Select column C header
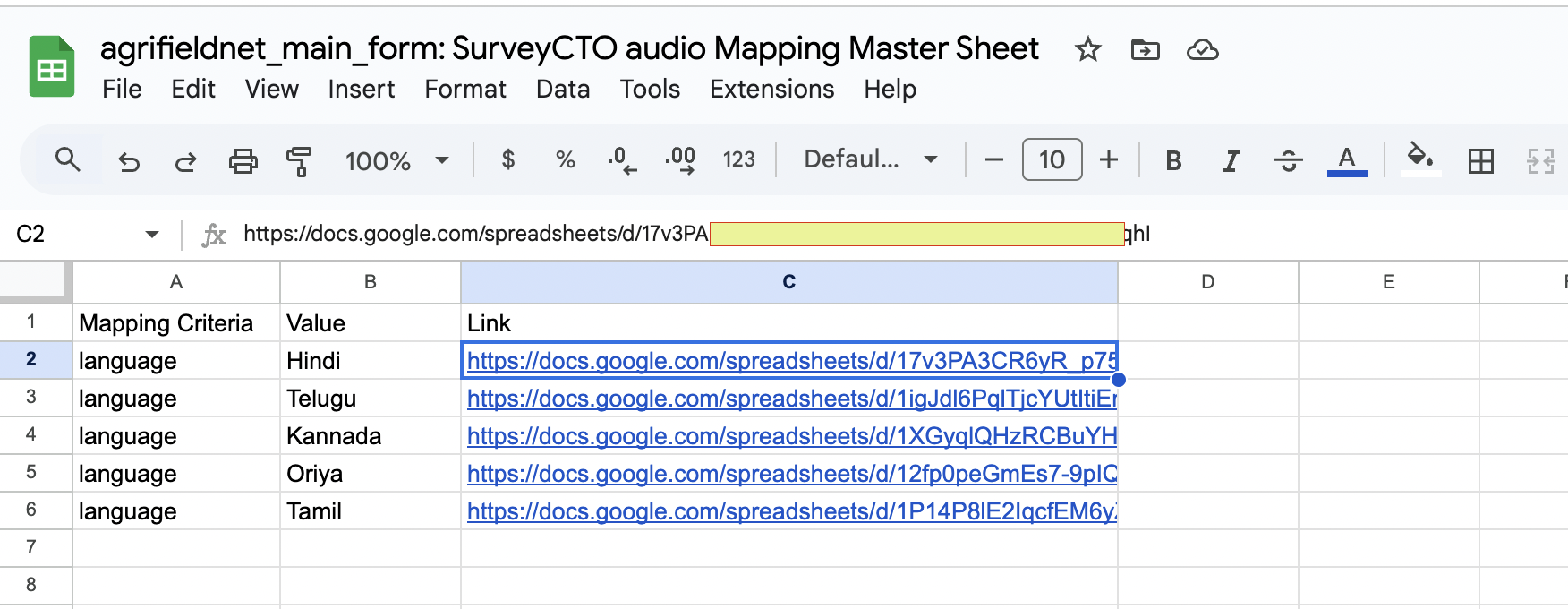 point(789,282)
